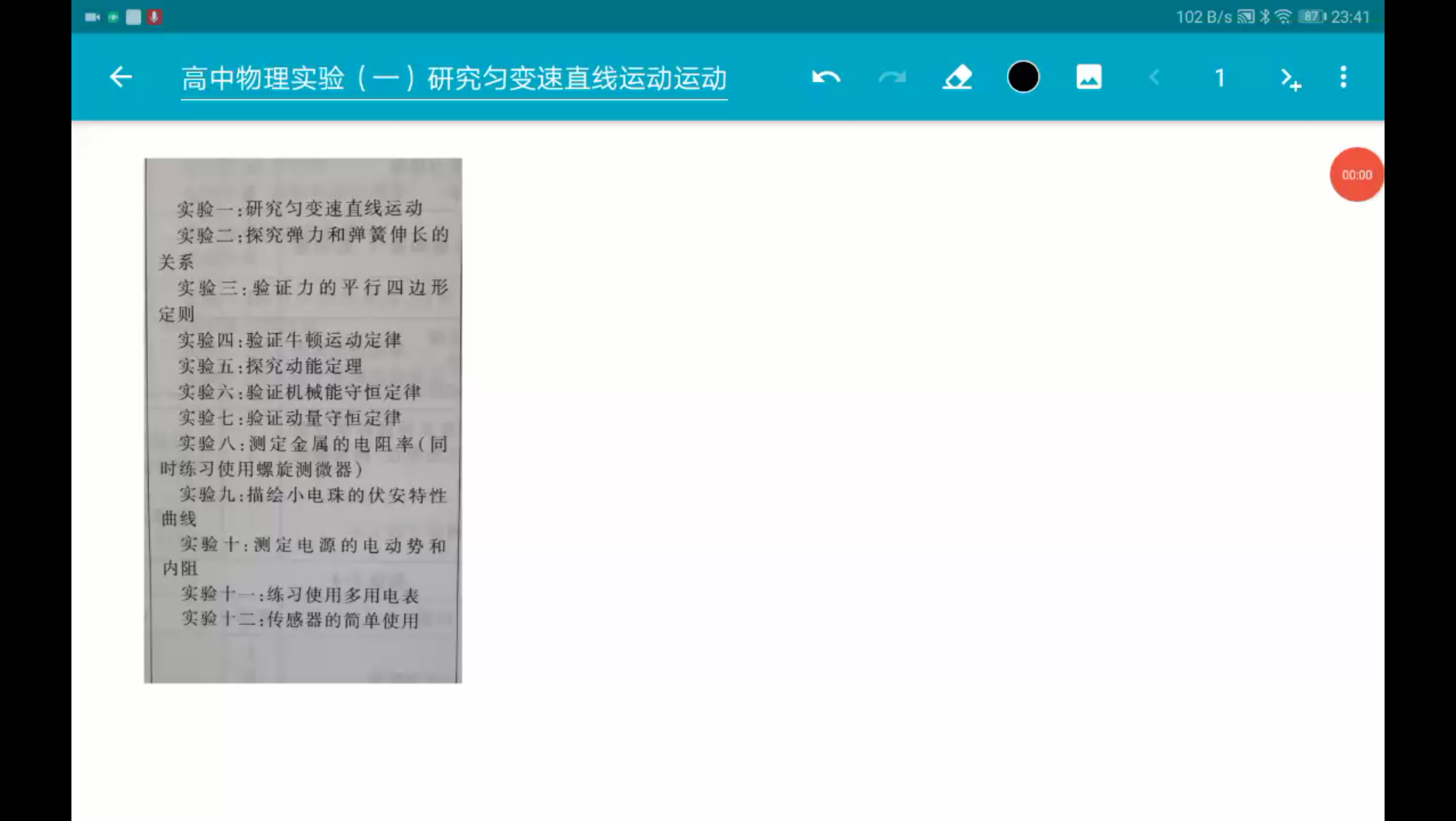The image size is (1456, 821).
Task: Open the pen color picker circle
Action: (1023, 77)
